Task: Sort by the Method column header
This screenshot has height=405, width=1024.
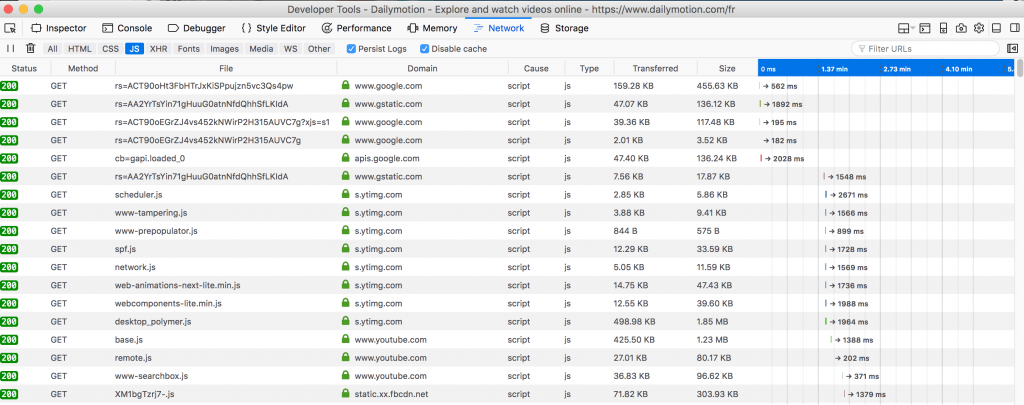Action: tap(83, 68)
